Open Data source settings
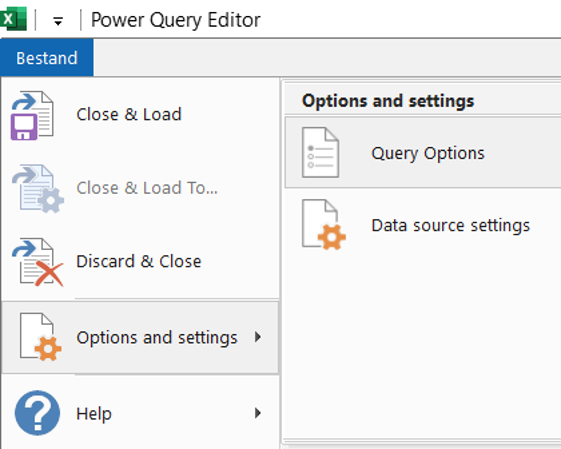Screen dimensions: 561x449 pos(423,225)
